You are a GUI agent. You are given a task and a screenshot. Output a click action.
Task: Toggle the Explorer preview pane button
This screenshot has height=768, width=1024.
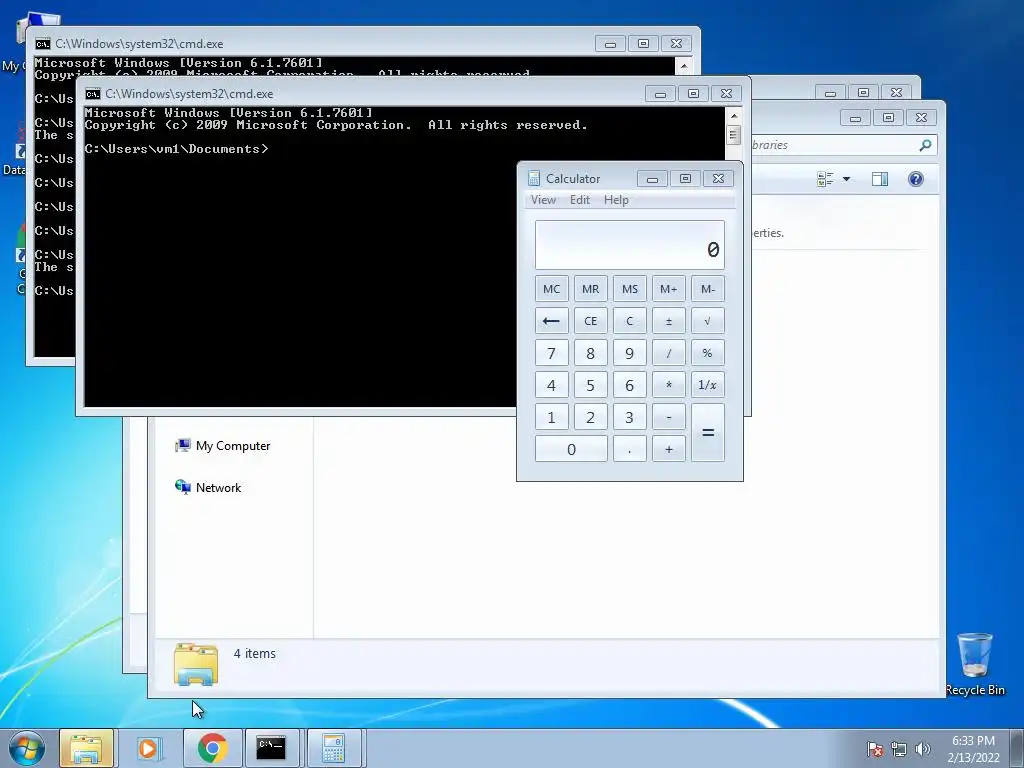point(880,179)
